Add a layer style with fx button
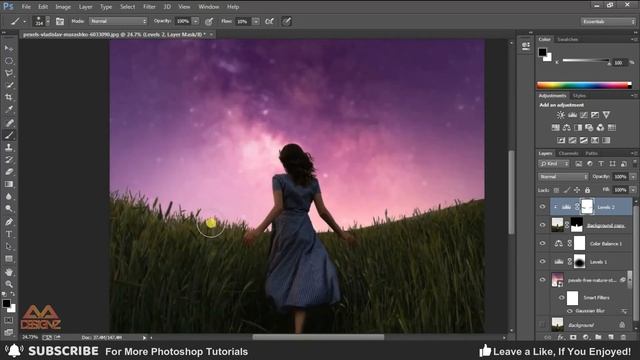The width and height of the screenshot is (640, 360). (561, 337)
